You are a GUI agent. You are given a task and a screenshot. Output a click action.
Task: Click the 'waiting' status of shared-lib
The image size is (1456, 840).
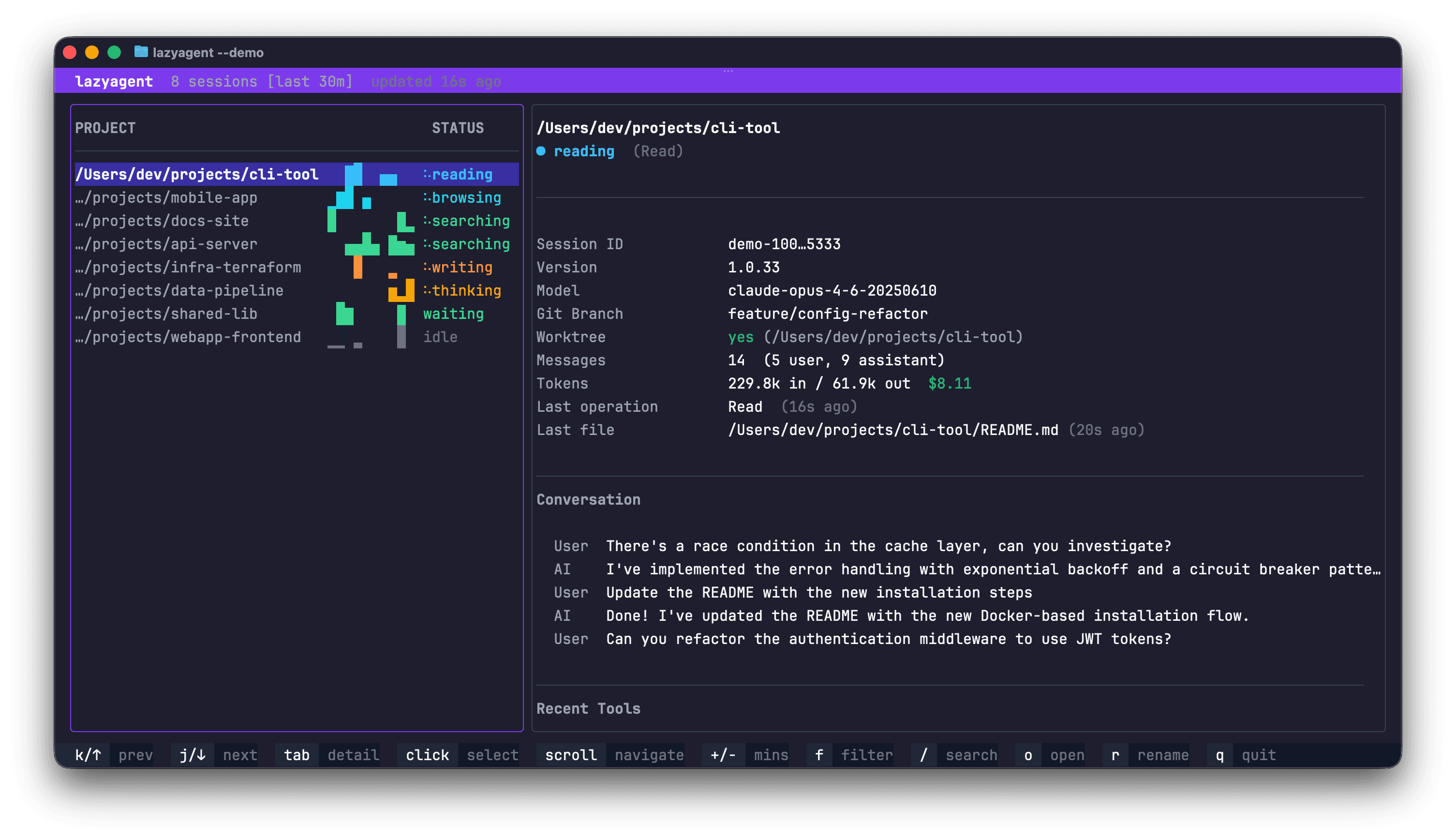pyautogui.click(x=453, y=313)
